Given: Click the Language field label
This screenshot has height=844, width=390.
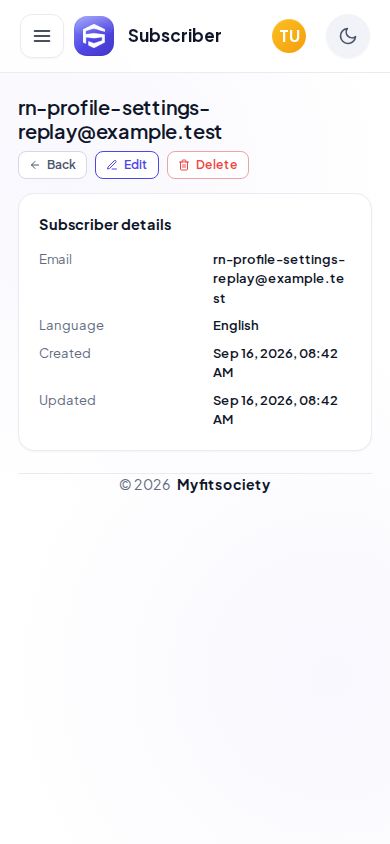Looking at the screenshot, I should pyautogui.click(x=72, y=326).
